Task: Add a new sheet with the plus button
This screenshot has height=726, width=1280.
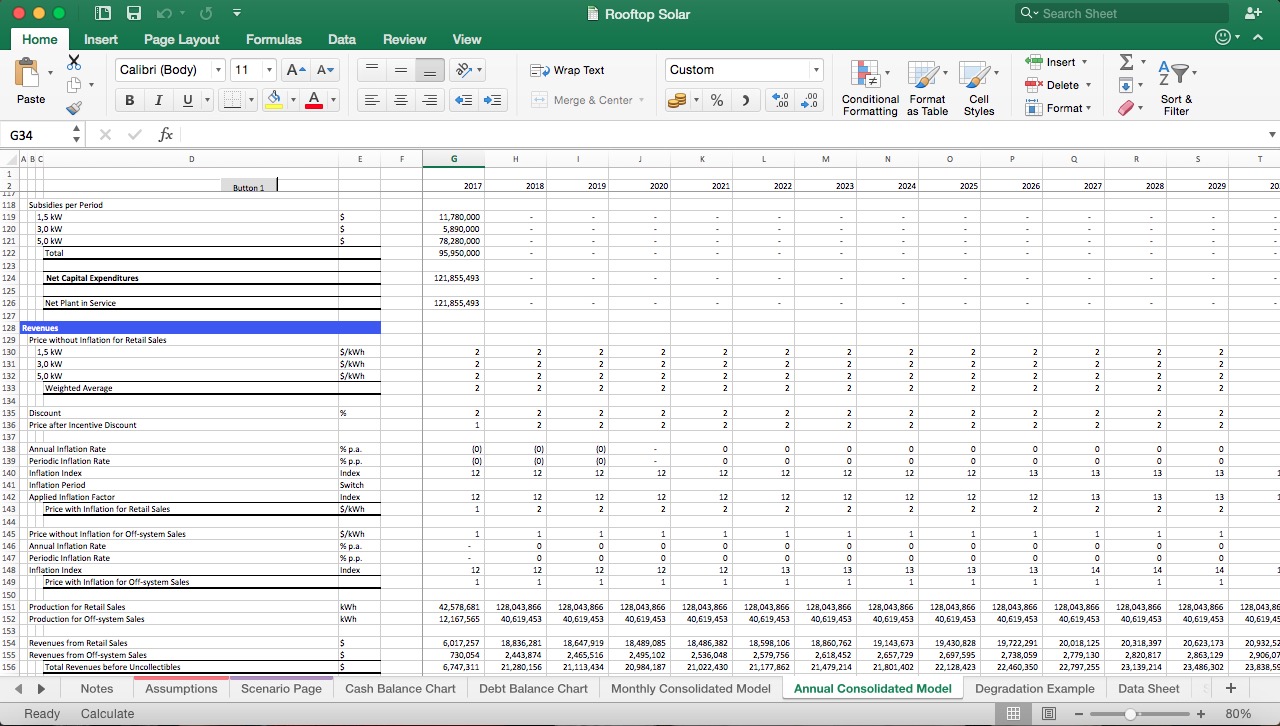Action: coord(1231,688)
